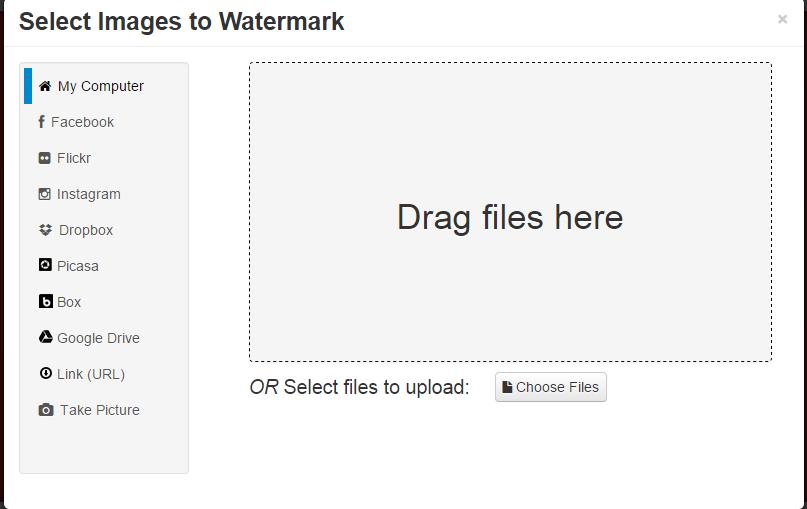Click the Picasa icon in sidebar
807x509 pixels.
(45, 266)
